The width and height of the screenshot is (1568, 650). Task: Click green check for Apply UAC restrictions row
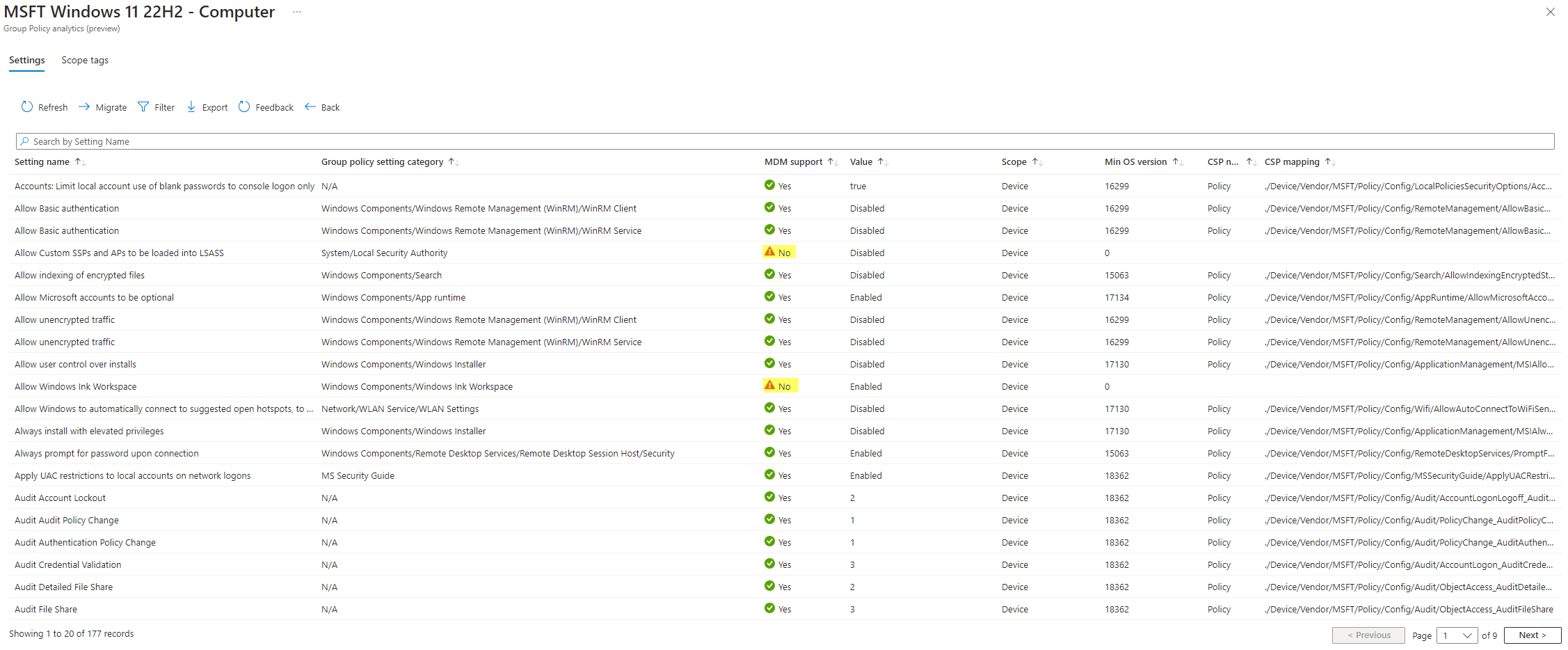click(769, 475)
